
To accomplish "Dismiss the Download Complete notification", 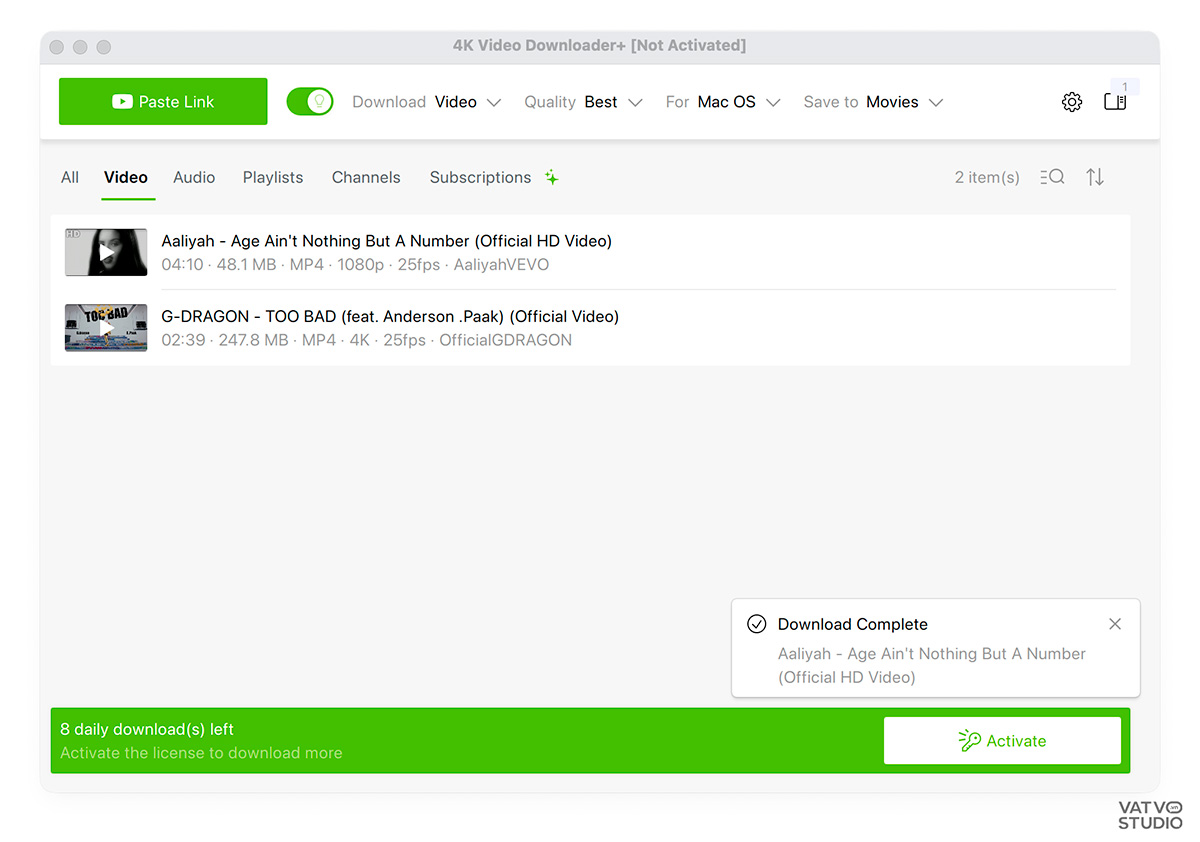I will click(1115, 624).
